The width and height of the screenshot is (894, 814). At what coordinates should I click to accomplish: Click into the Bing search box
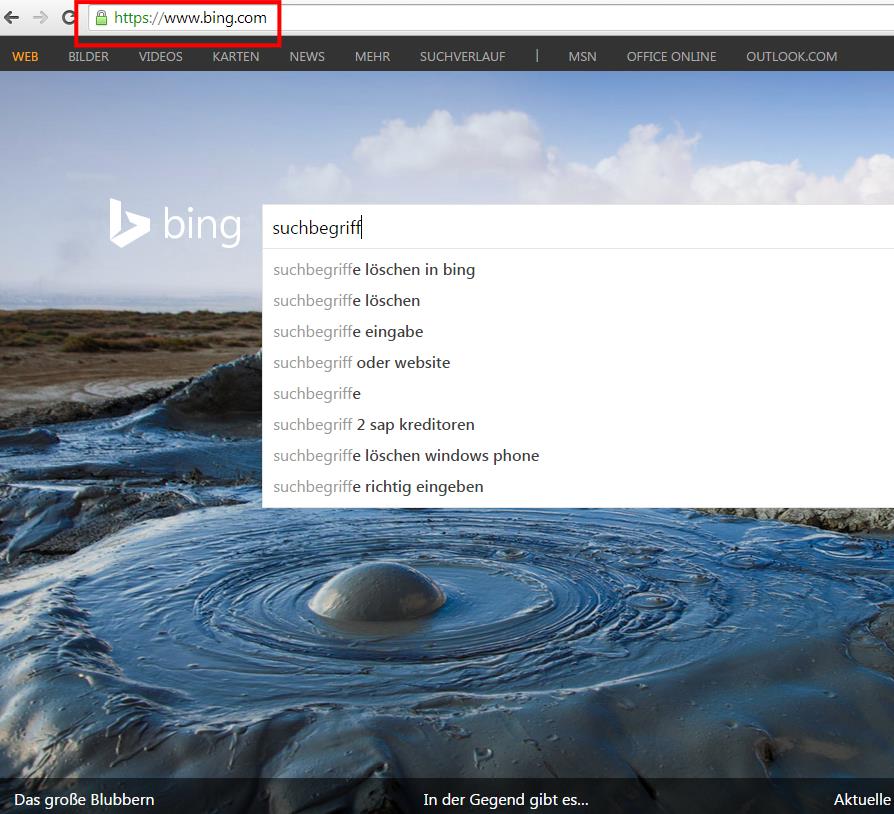pos(578,227)
